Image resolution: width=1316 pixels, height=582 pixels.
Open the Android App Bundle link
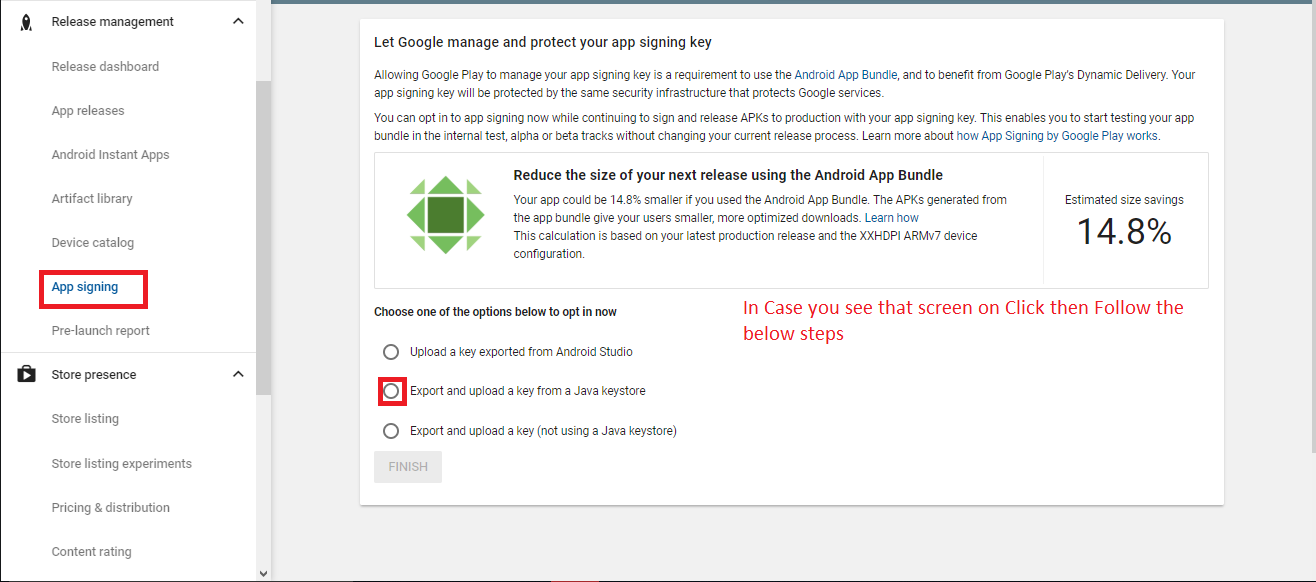click(846, 75)
